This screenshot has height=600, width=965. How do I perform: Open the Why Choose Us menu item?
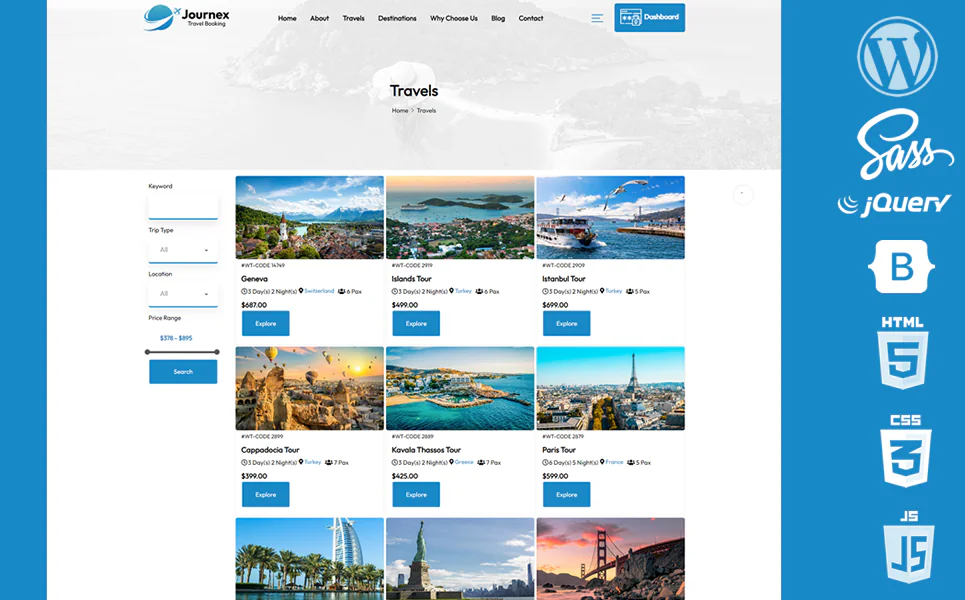(453, 18)
